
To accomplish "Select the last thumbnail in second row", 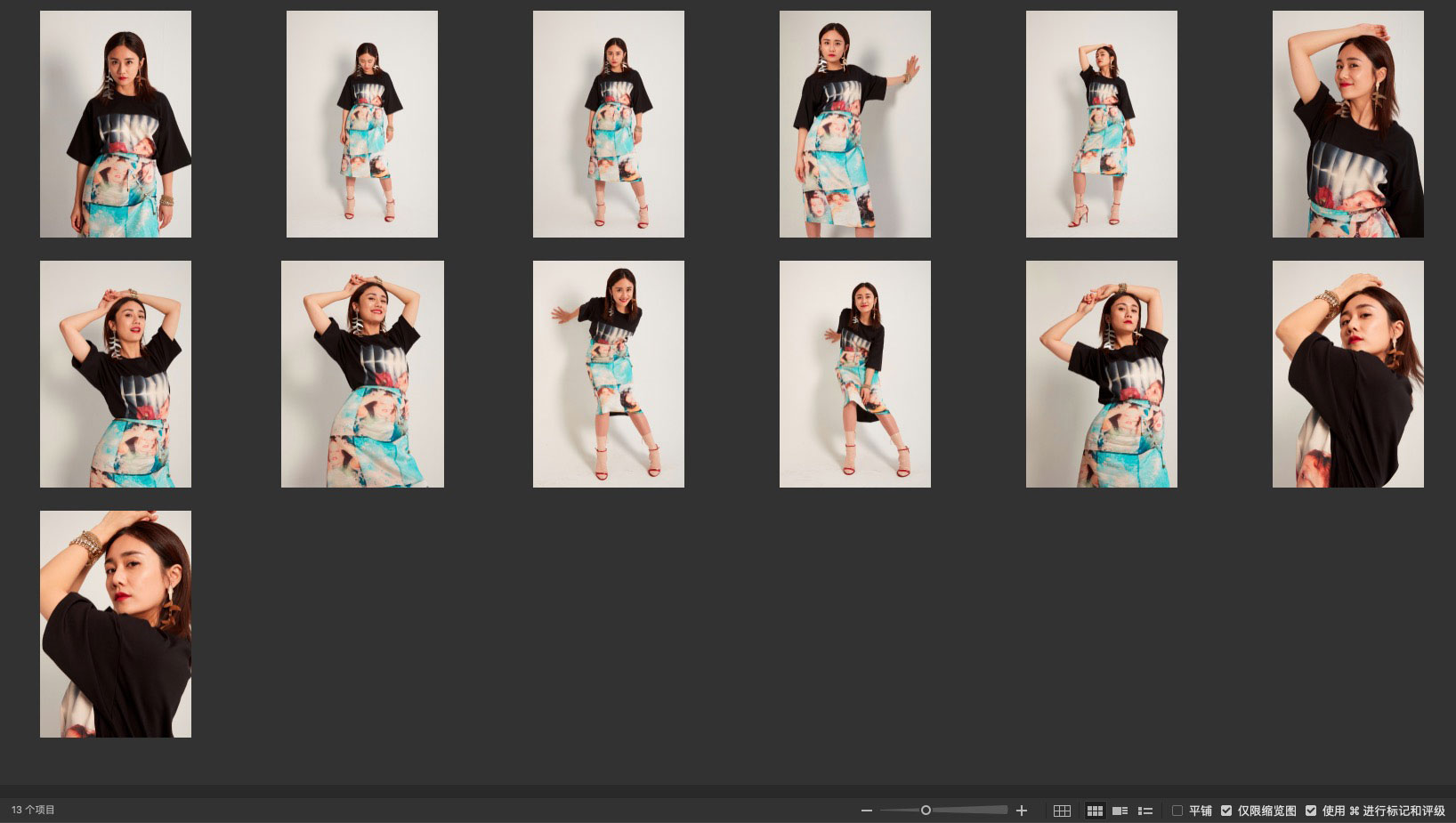I will point(1347,374).
